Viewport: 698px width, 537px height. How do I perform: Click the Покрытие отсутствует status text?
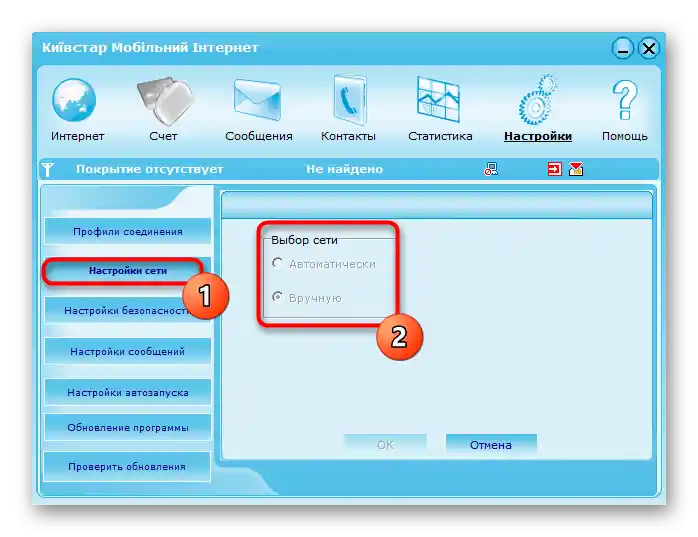click(150, 169)
